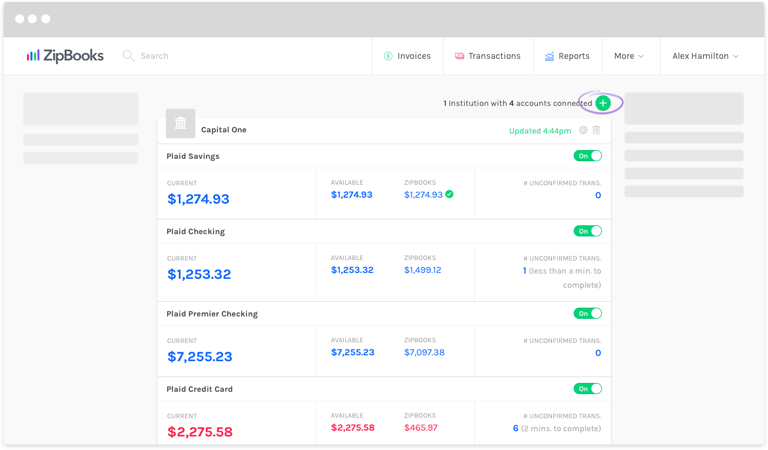Viewport: 768px width, 450px height.
Task: Click the Capital One bank building icon
Action: pyautogui.click(x=180, y=123)
